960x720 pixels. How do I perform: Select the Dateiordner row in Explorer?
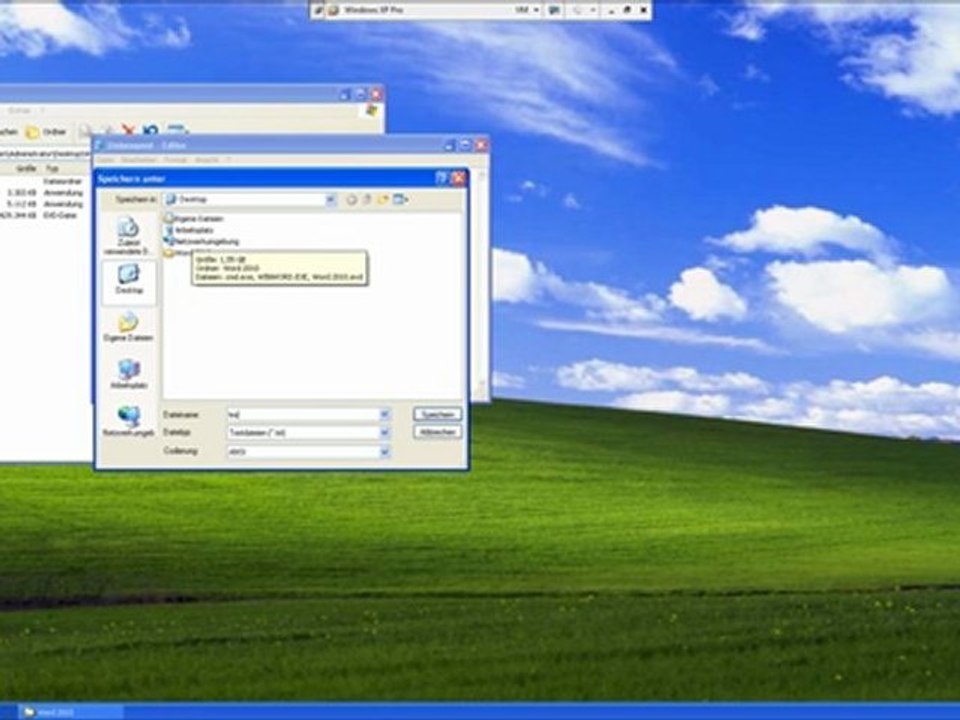coord(63,182)
